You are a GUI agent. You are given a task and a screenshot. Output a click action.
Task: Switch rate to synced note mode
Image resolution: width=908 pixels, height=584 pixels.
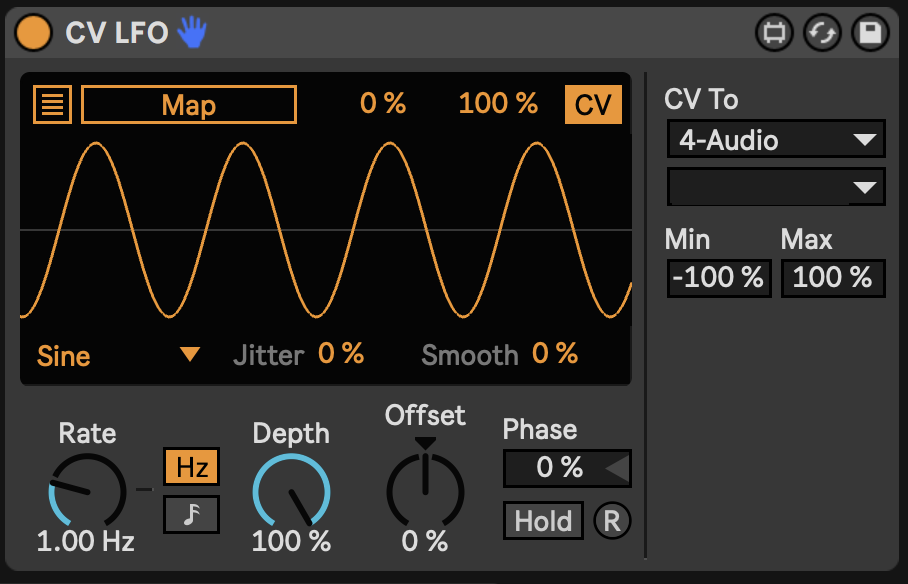[191, 514]
